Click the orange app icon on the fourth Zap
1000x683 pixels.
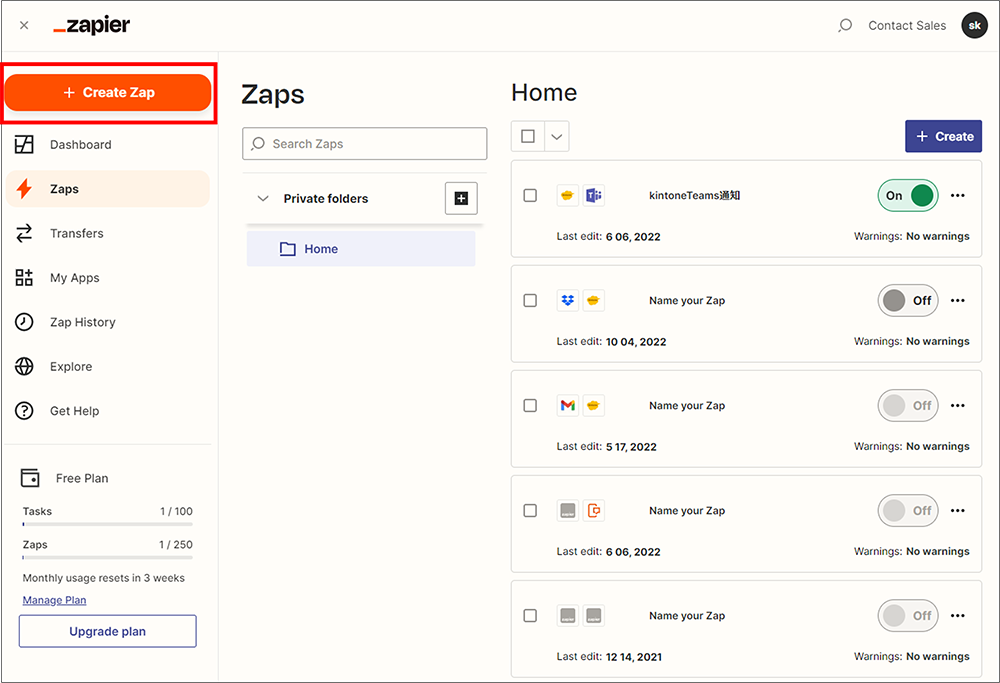594,511
